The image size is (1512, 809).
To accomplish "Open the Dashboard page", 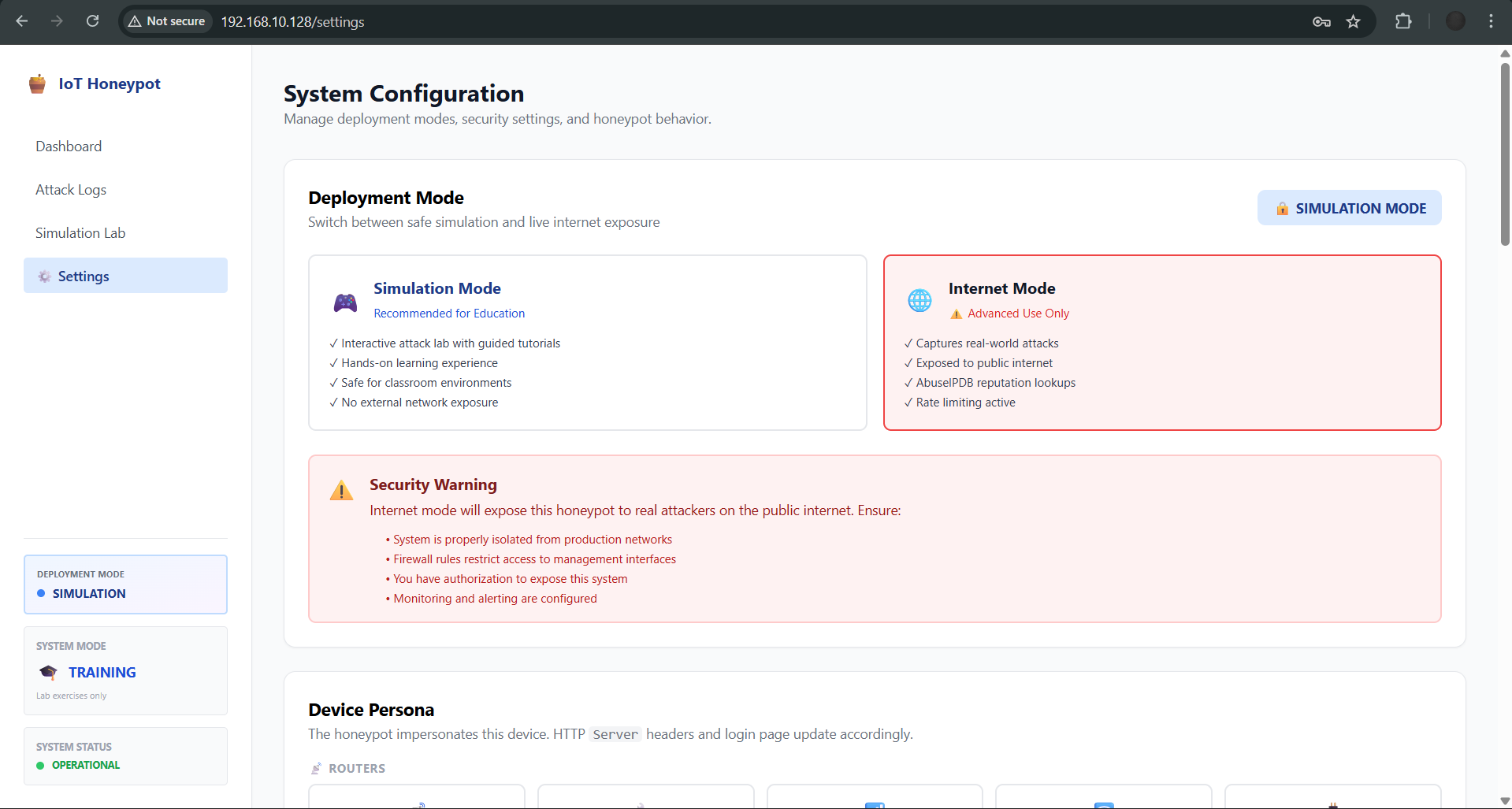I will click(69, 147).
